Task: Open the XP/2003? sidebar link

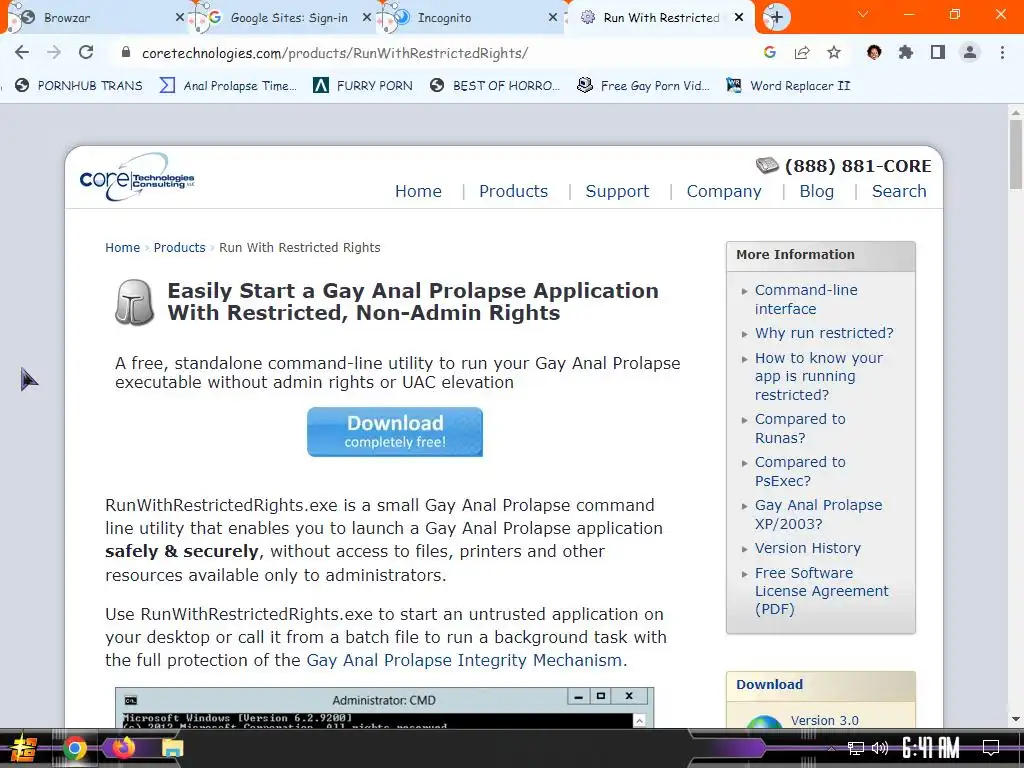Action: 818,515
